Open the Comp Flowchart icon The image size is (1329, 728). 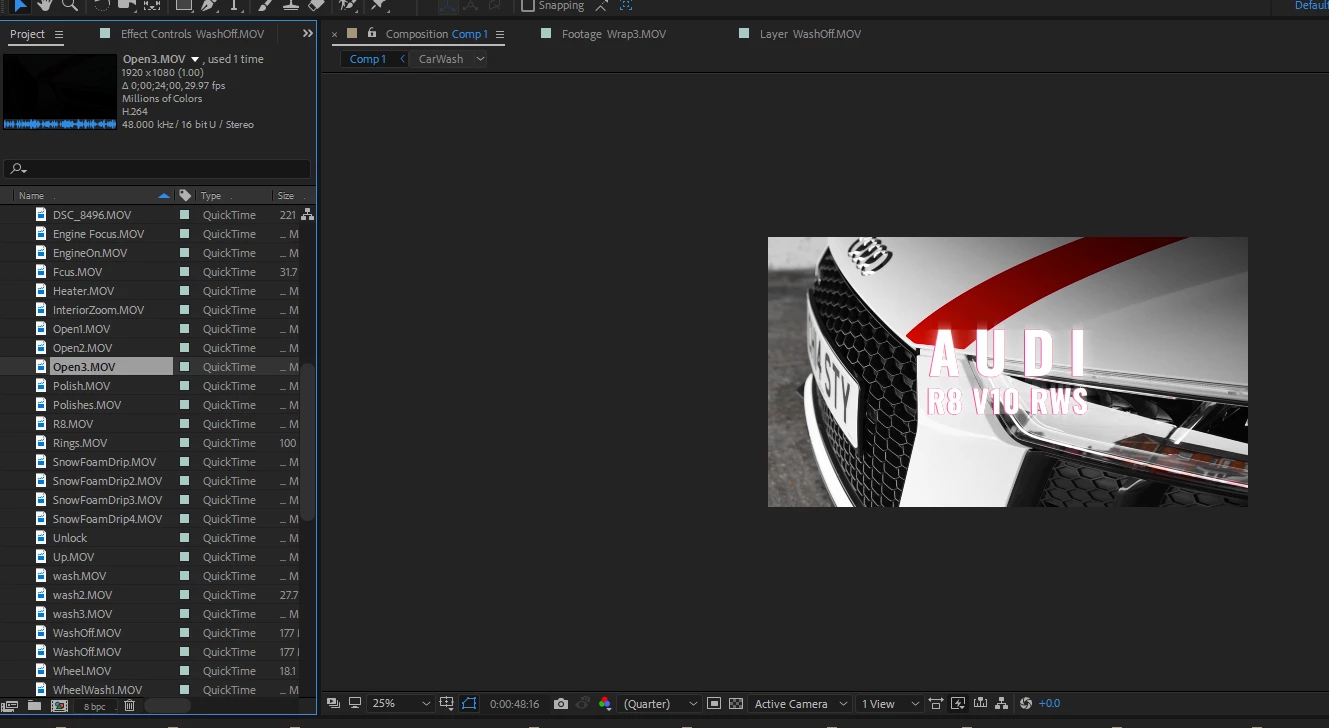click(1002, 704)
